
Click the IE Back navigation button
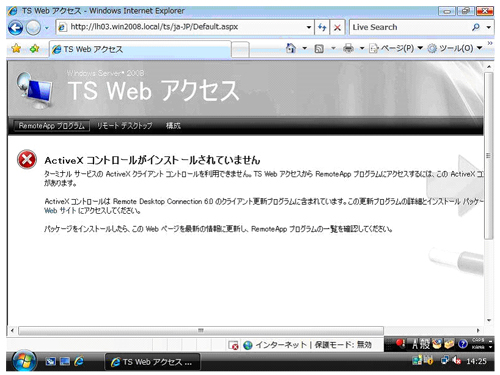(x=15, y=28)
